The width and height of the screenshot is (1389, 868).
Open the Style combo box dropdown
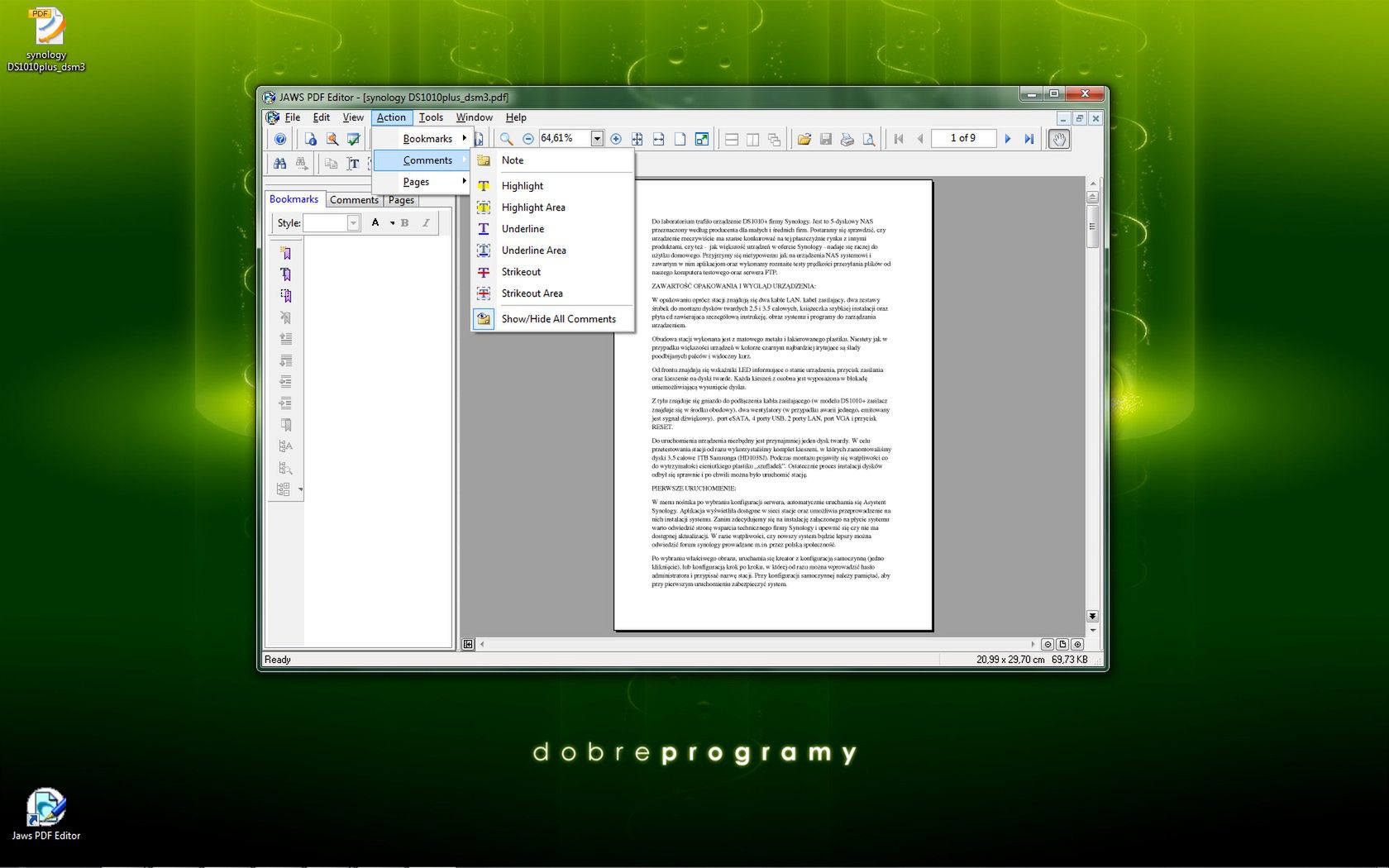353,223
